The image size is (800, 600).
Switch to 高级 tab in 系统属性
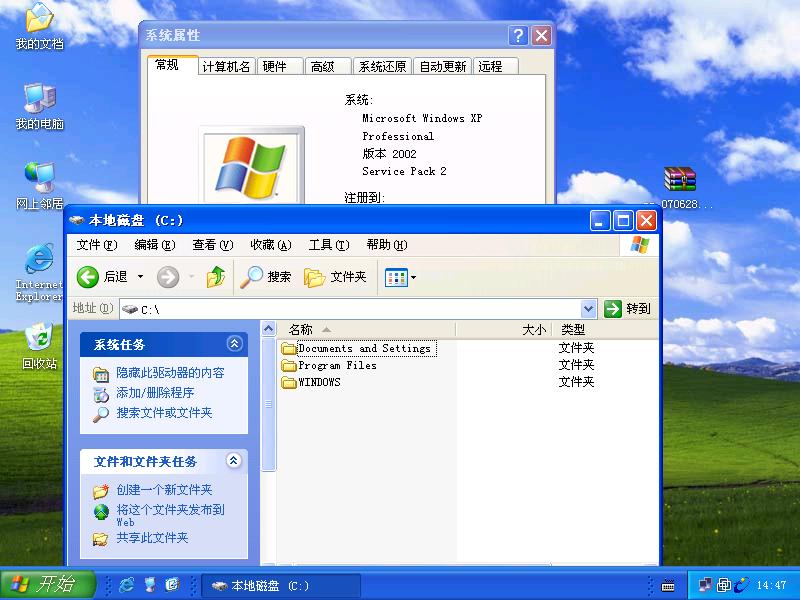[327, 67]
